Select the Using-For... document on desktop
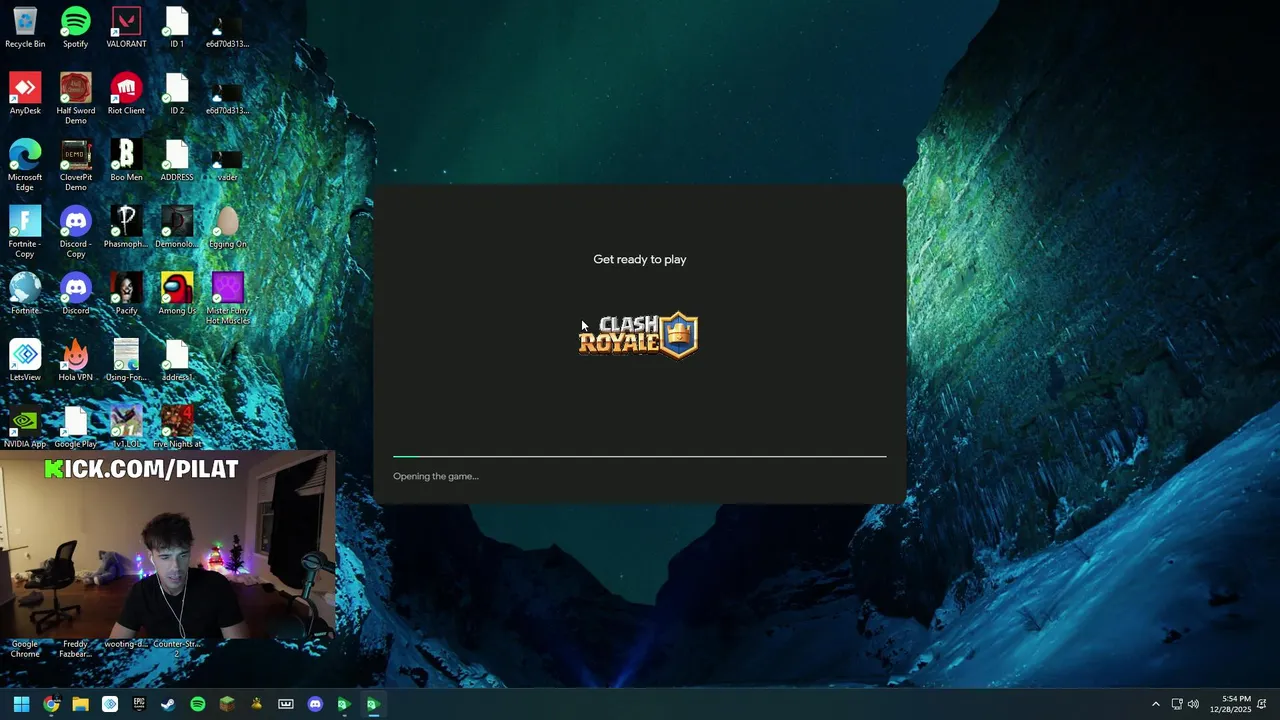 (x=126, y=361)
